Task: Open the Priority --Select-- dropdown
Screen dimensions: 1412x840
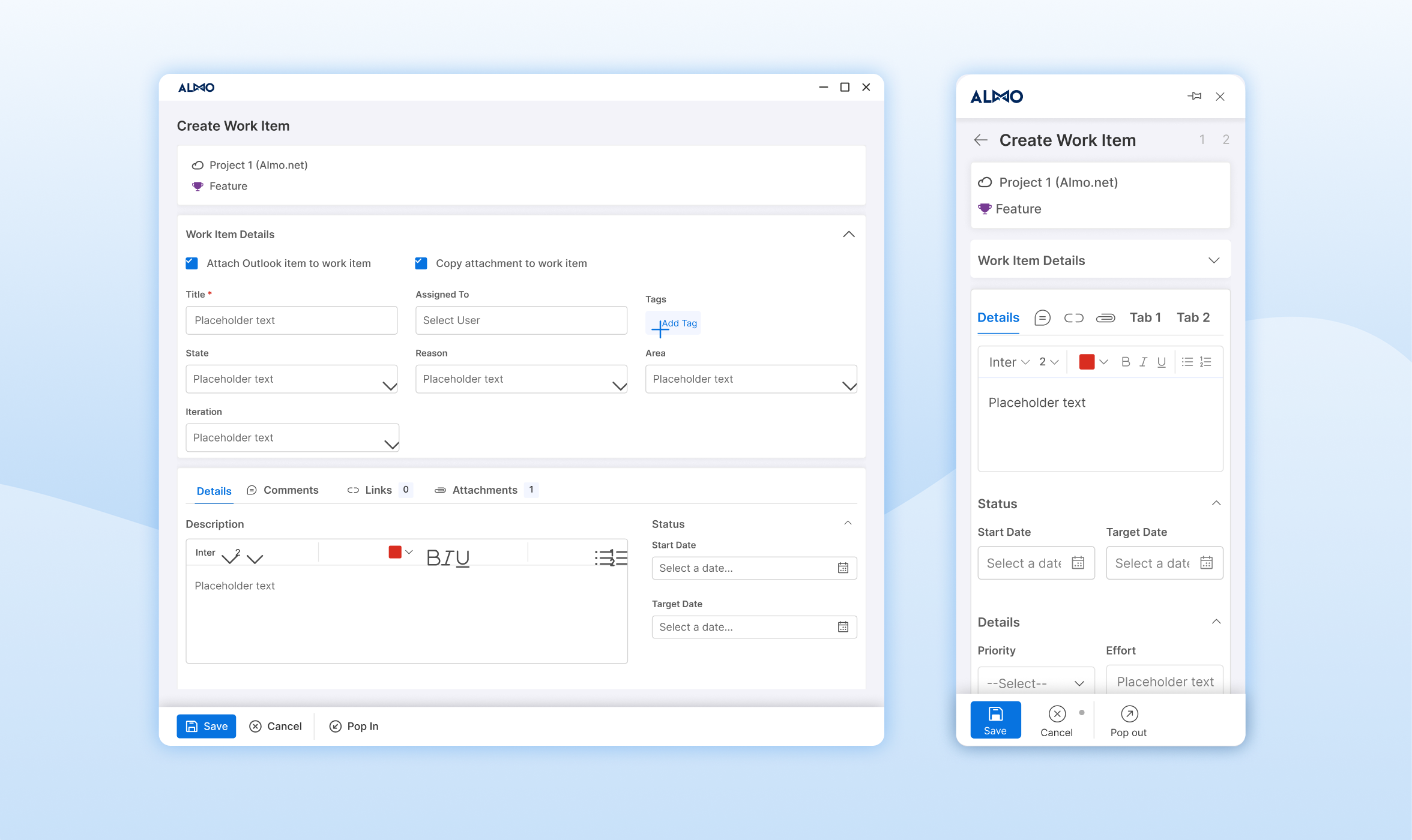Action: tap(1036, 683)
